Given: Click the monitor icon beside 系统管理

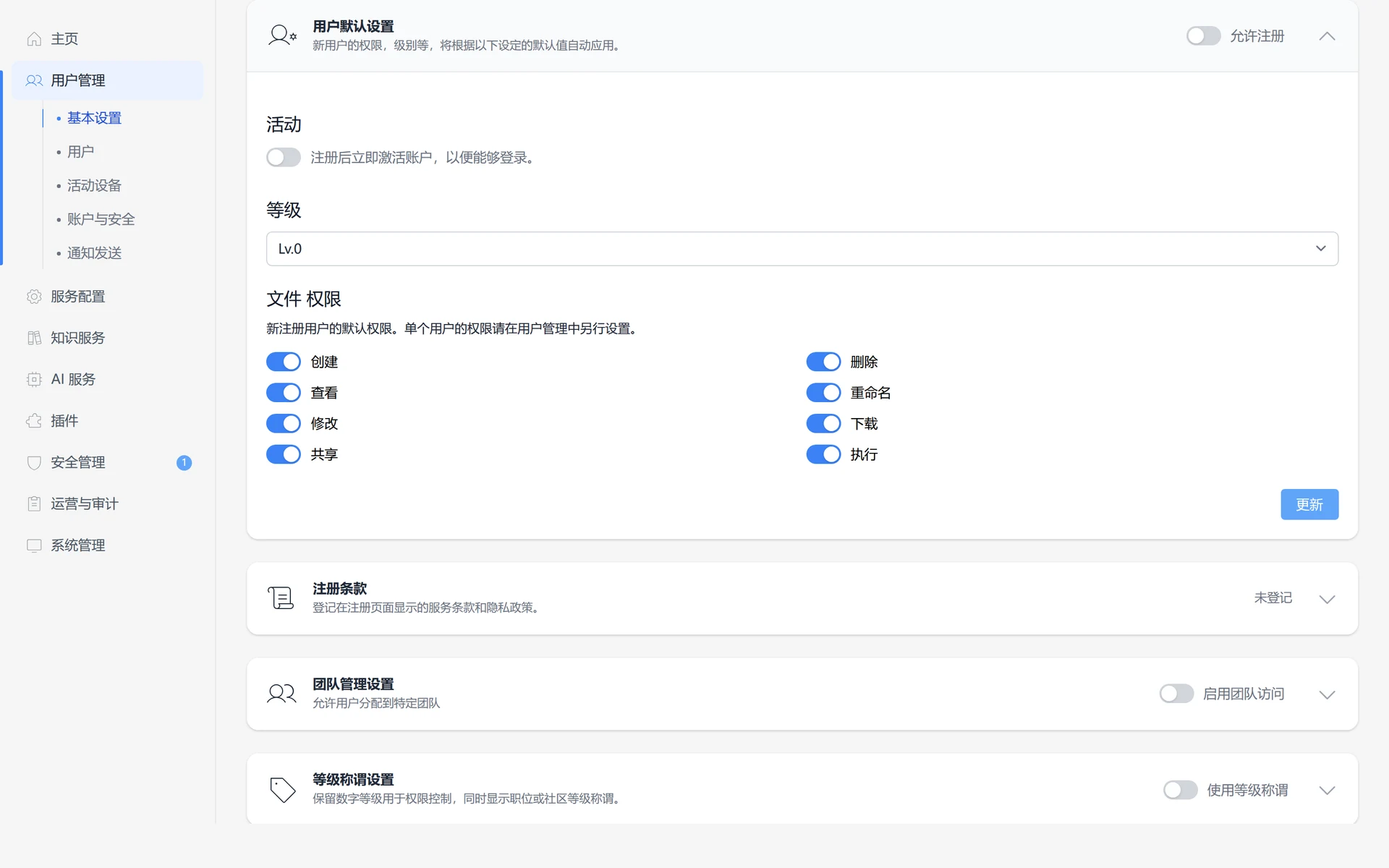Looking at the screenshot, I should tap(34, 545).
